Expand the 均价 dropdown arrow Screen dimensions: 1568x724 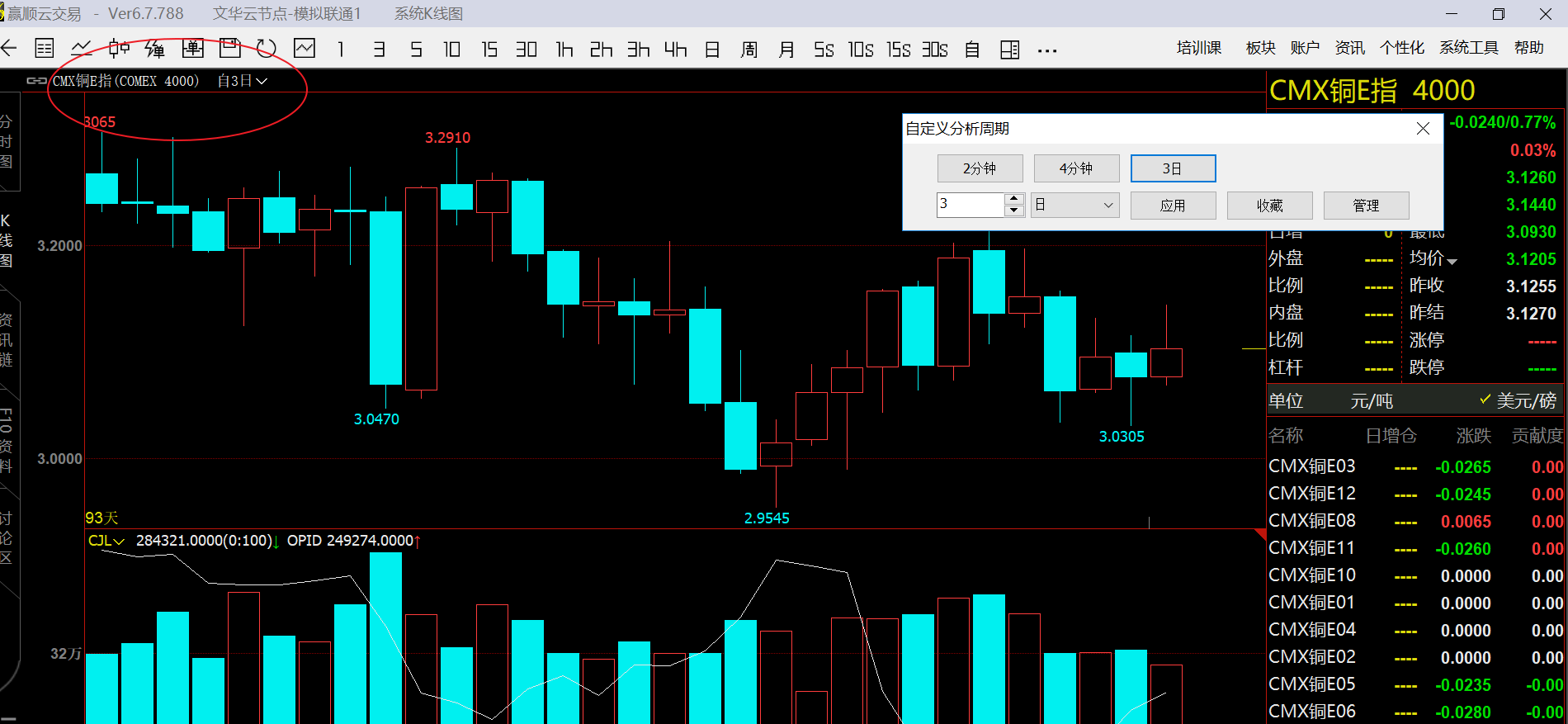[x=1452, y=262]
